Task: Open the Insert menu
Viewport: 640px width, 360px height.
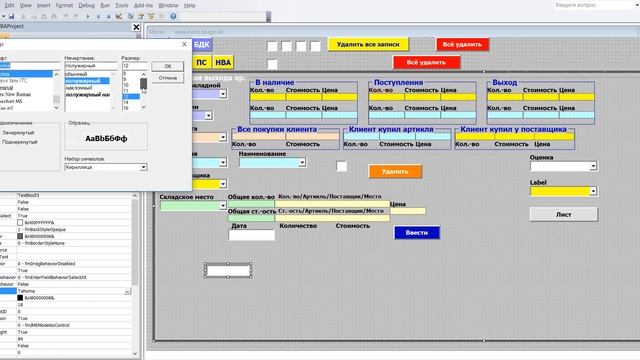Action: (44, 5)
